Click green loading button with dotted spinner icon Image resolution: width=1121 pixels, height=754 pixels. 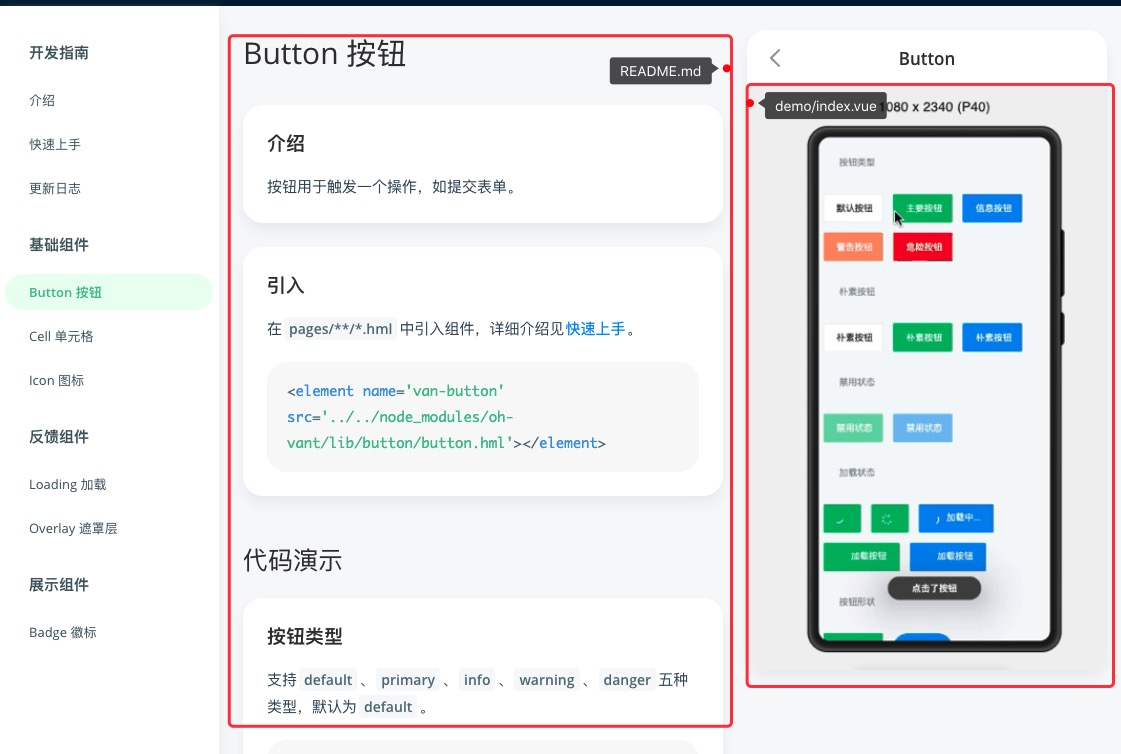click(889, 518)
